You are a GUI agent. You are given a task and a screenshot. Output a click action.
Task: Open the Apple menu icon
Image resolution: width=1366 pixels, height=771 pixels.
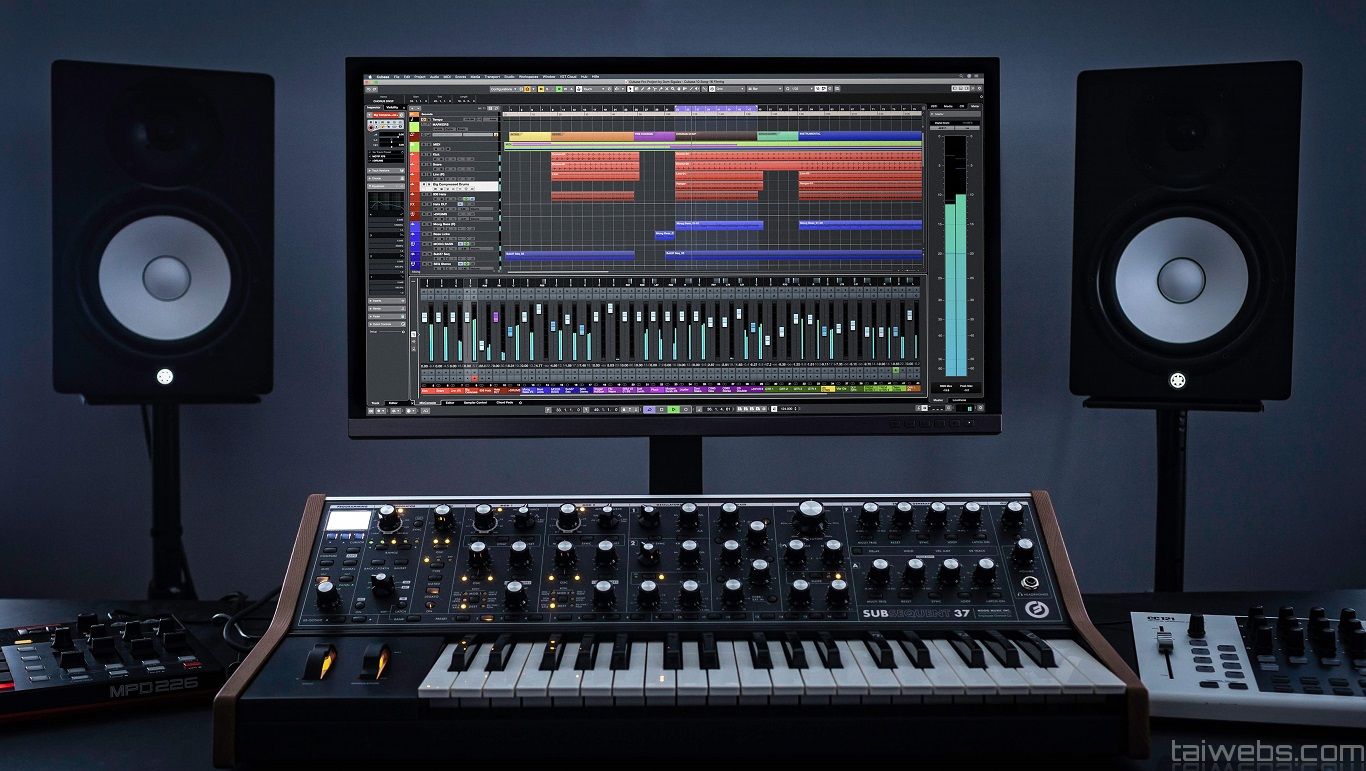[x=369, y=77]
